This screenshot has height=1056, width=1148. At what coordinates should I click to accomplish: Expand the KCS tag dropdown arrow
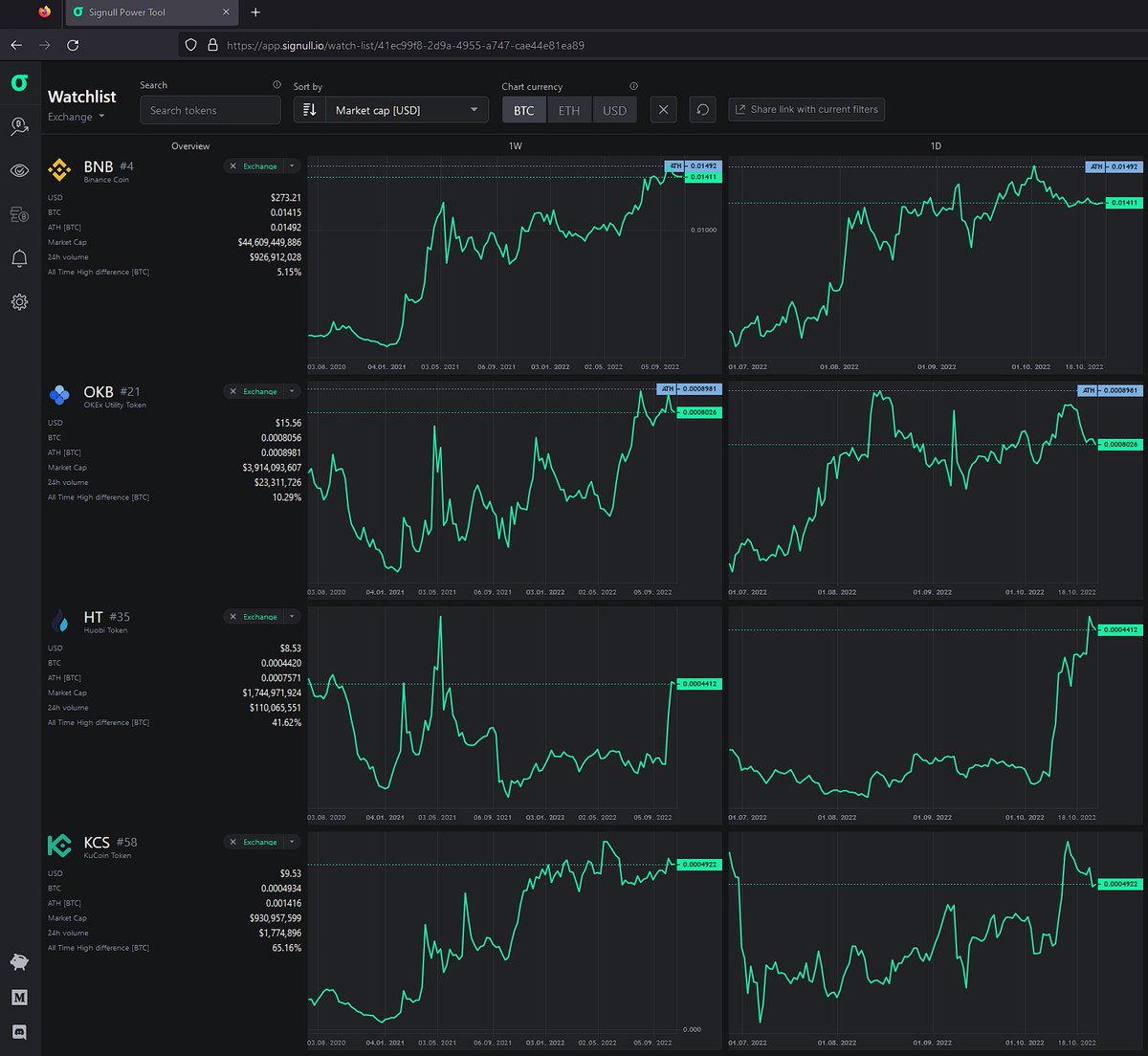click(292, 842)
